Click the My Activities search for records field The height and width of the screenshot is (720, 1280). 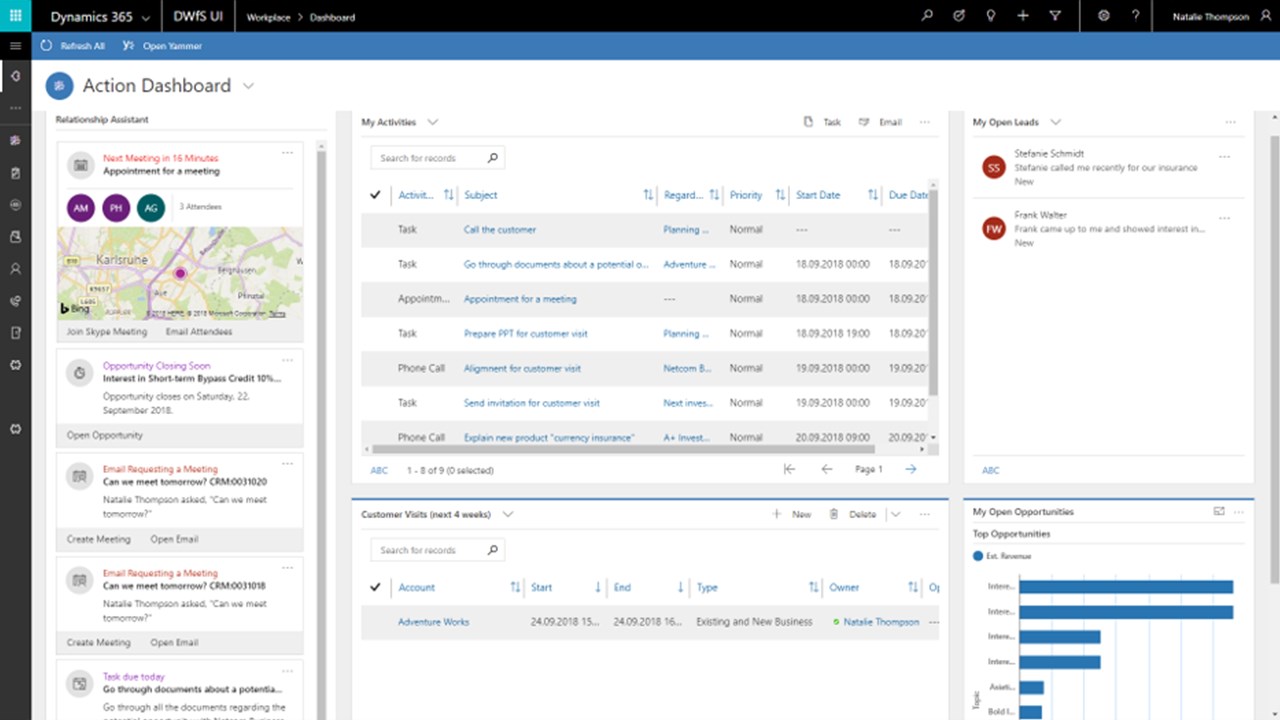437,158
